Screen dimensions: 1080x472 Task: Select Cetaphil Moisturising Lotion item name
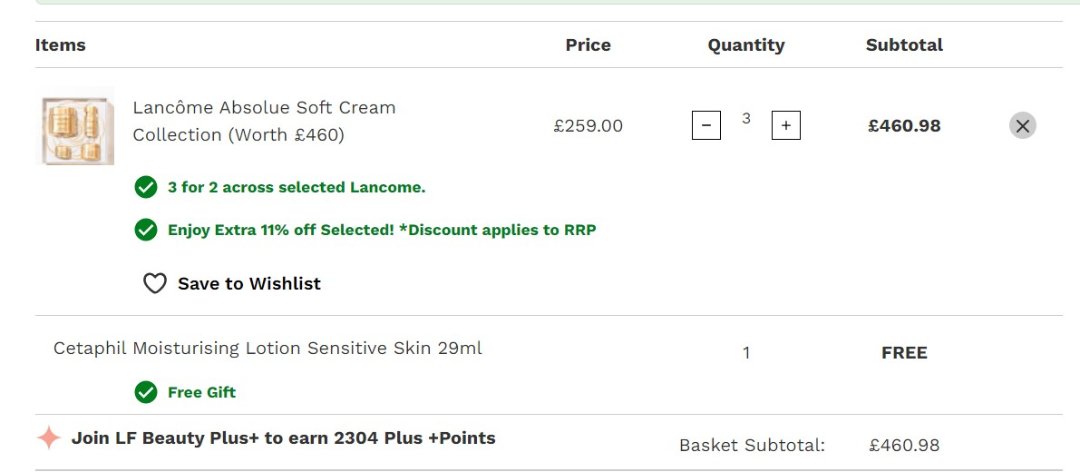[x=268, y=348]
